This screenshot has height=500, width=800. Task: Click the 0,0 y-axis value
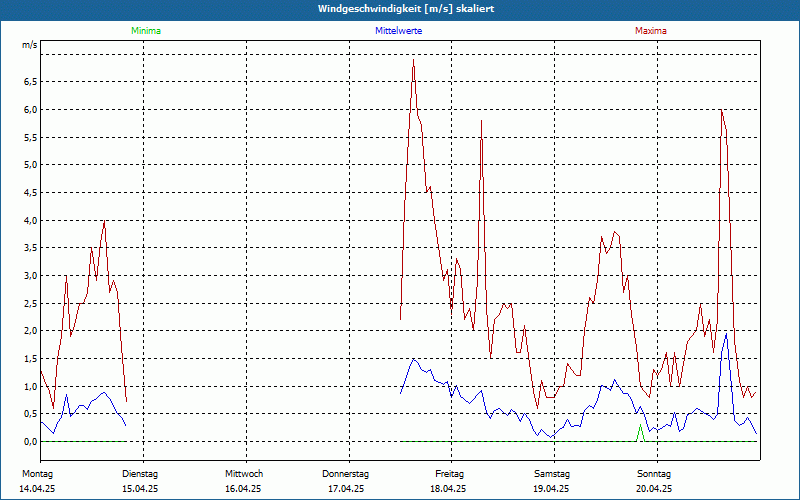coord(31,442)
